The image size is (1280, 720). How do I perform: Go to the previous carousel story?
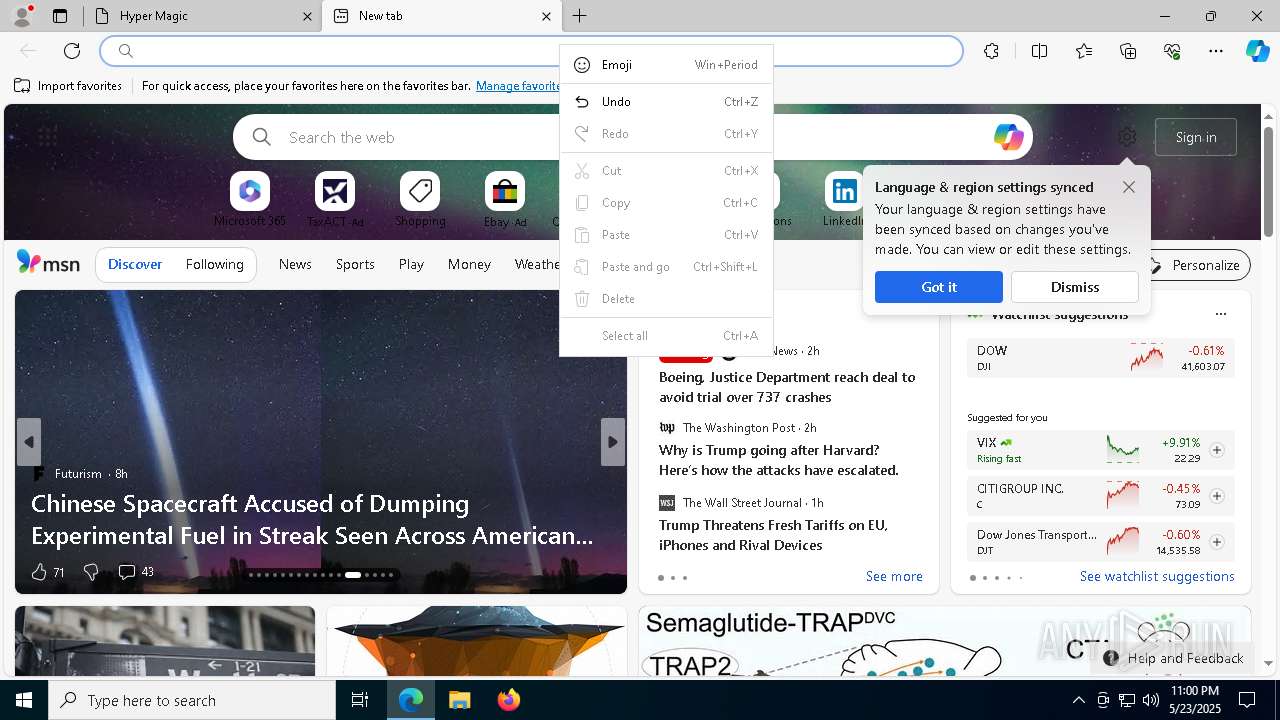tap(29, 442)
